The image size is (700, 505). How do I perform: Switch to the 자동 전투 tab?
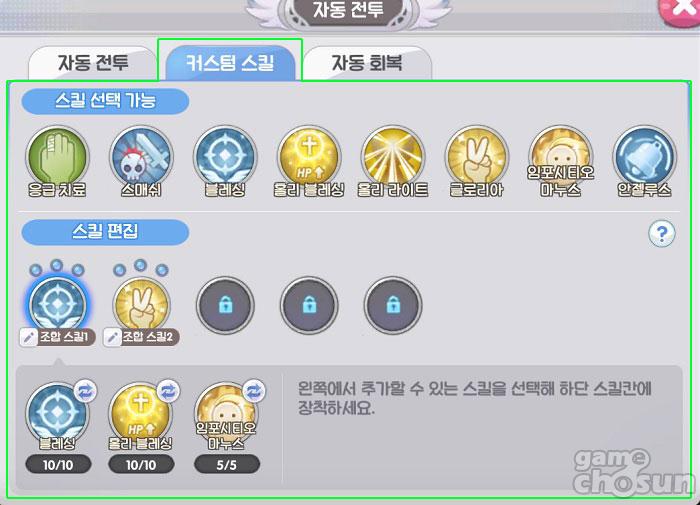[93, 63]
